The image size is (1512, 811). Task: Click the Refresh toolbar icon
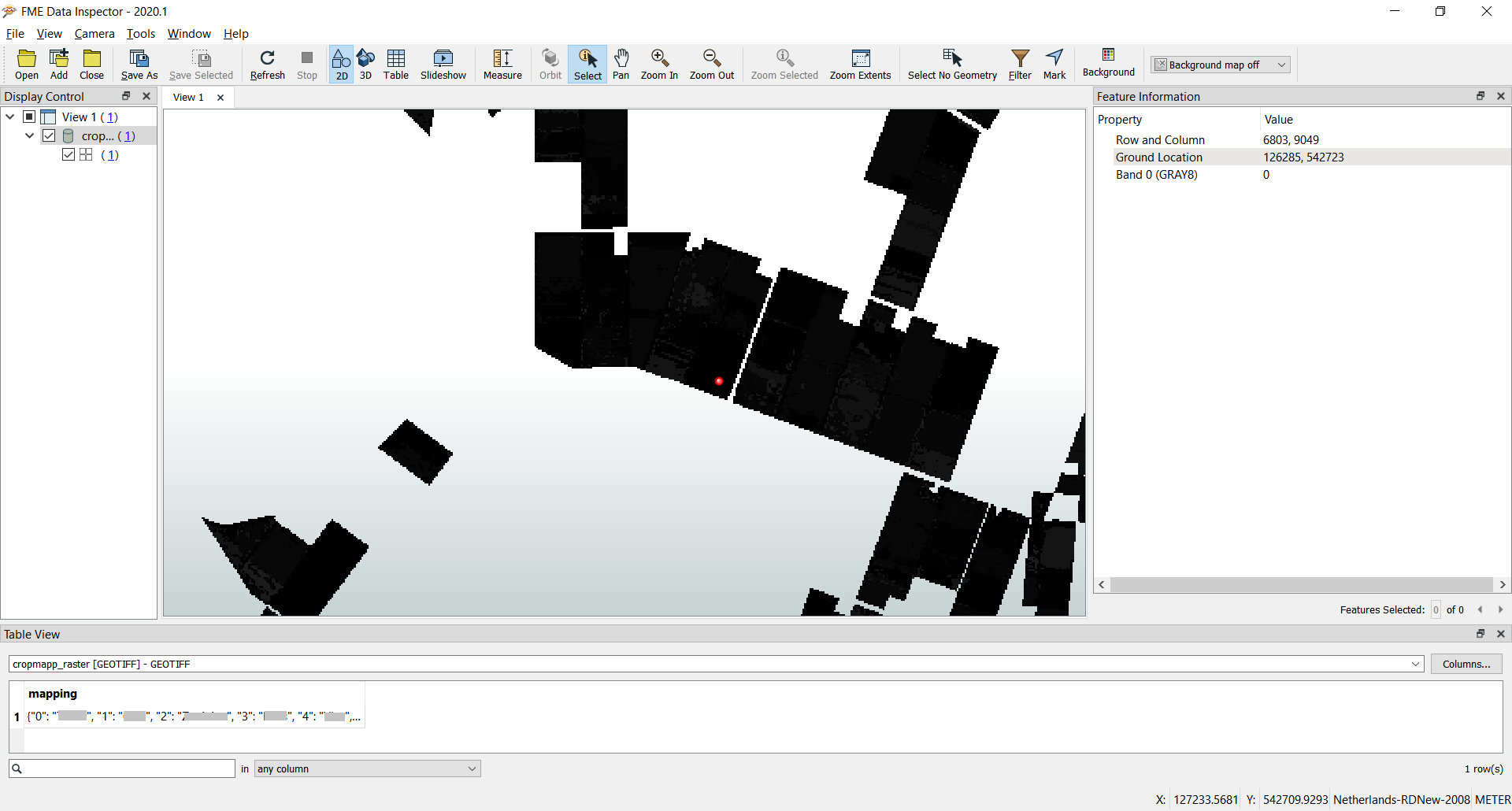pos(268,65)
